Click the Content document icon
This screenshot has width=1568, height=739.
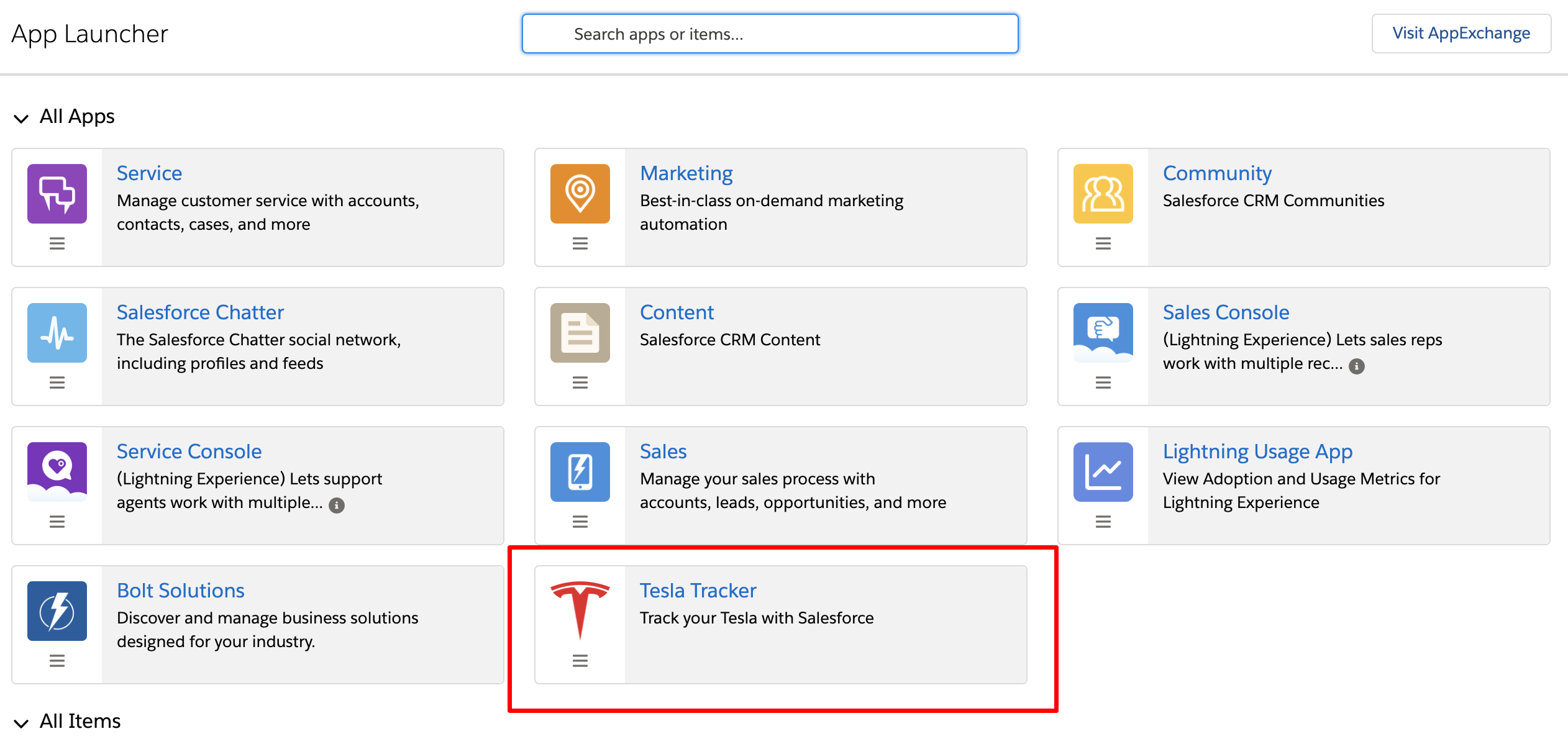tap(580, 333)
